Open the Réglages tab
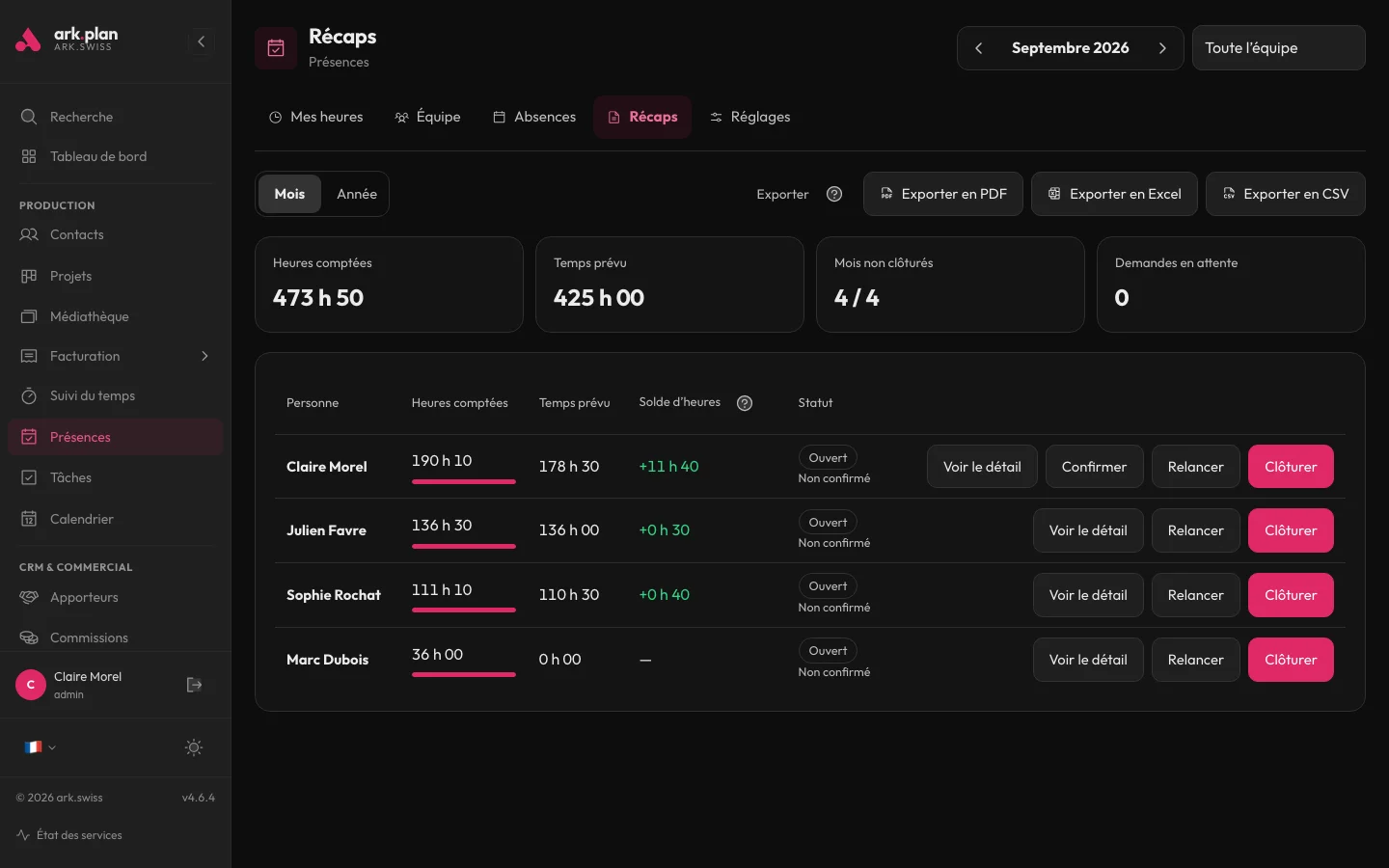Screen dimensions: 1389x868 coord(749,117)
